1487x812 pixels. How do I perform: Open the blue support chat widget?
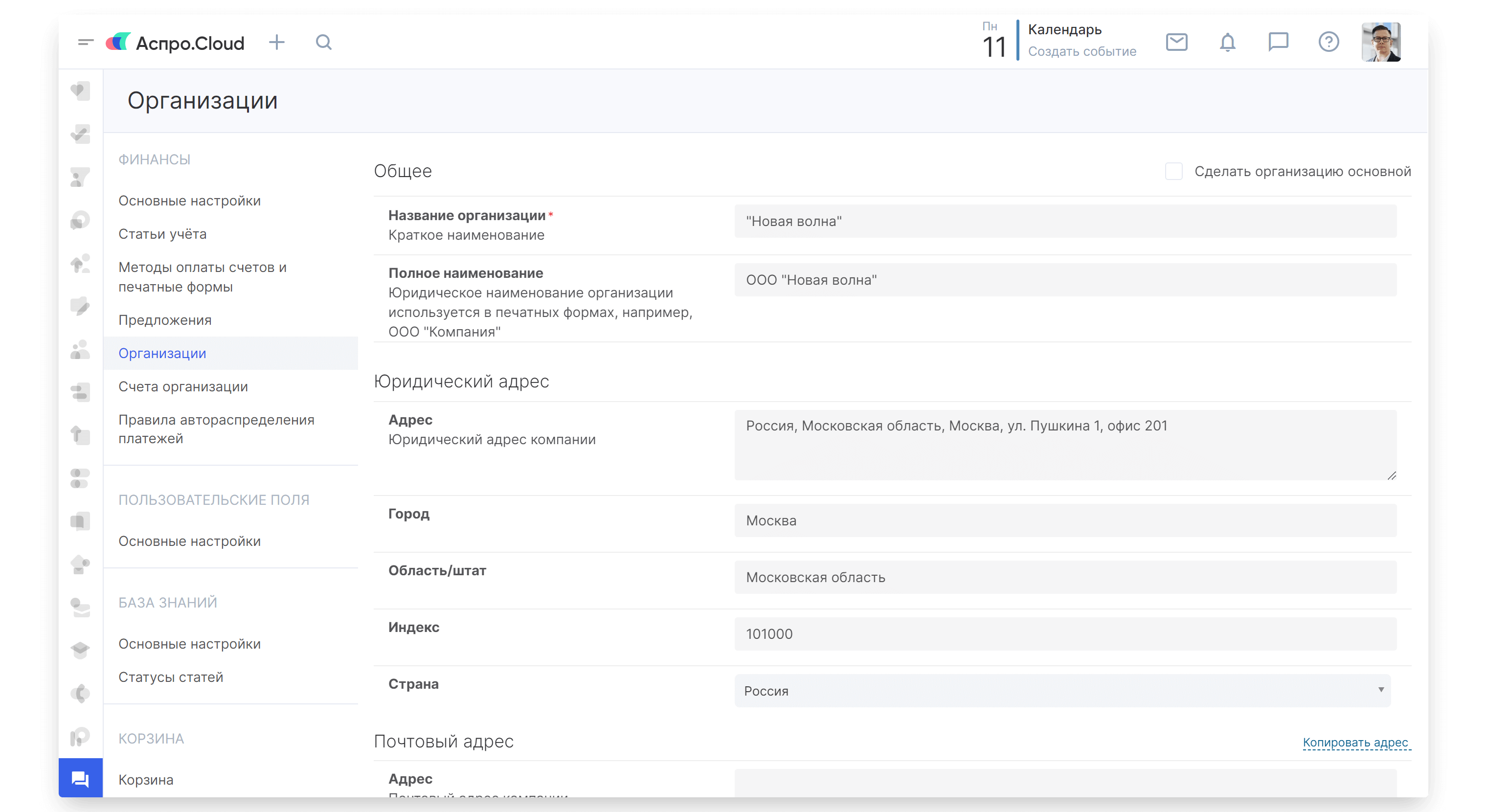tap(80, 779)
